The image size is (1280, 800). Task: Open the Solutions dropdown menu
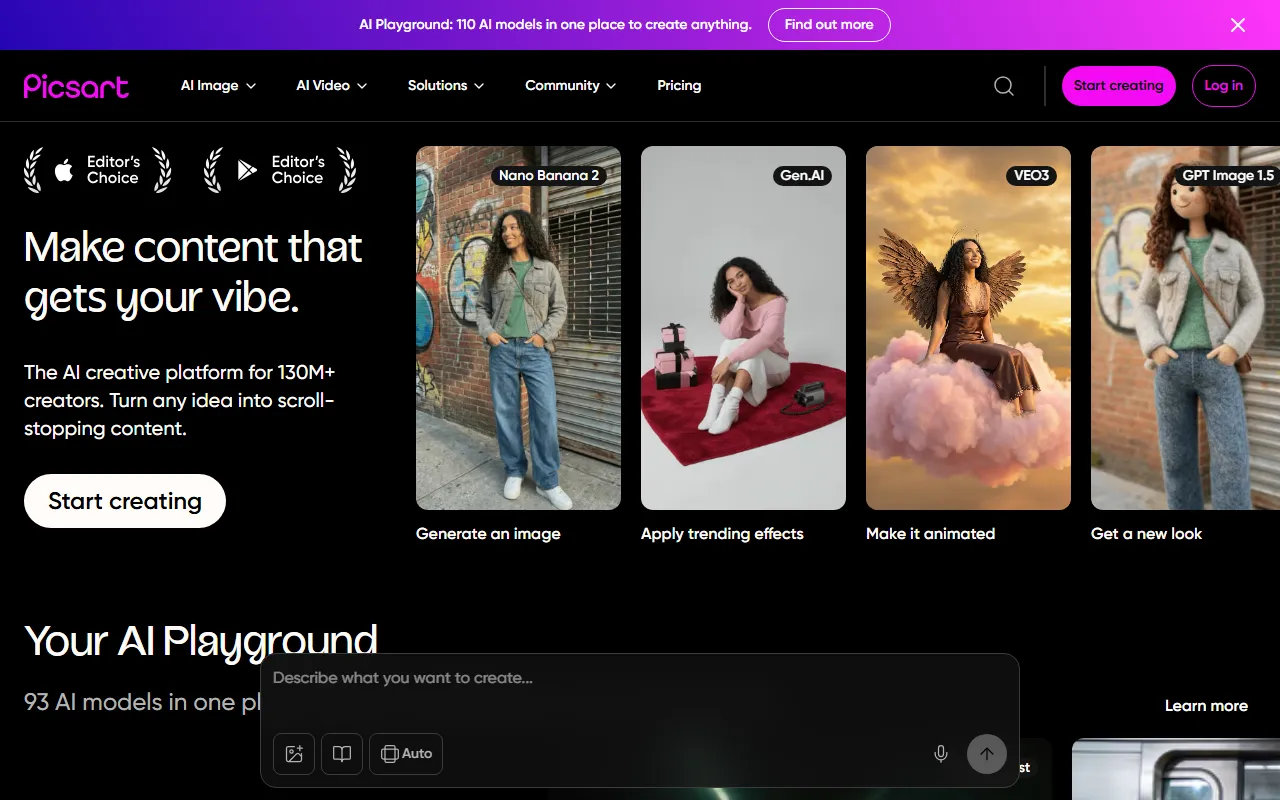445,86
